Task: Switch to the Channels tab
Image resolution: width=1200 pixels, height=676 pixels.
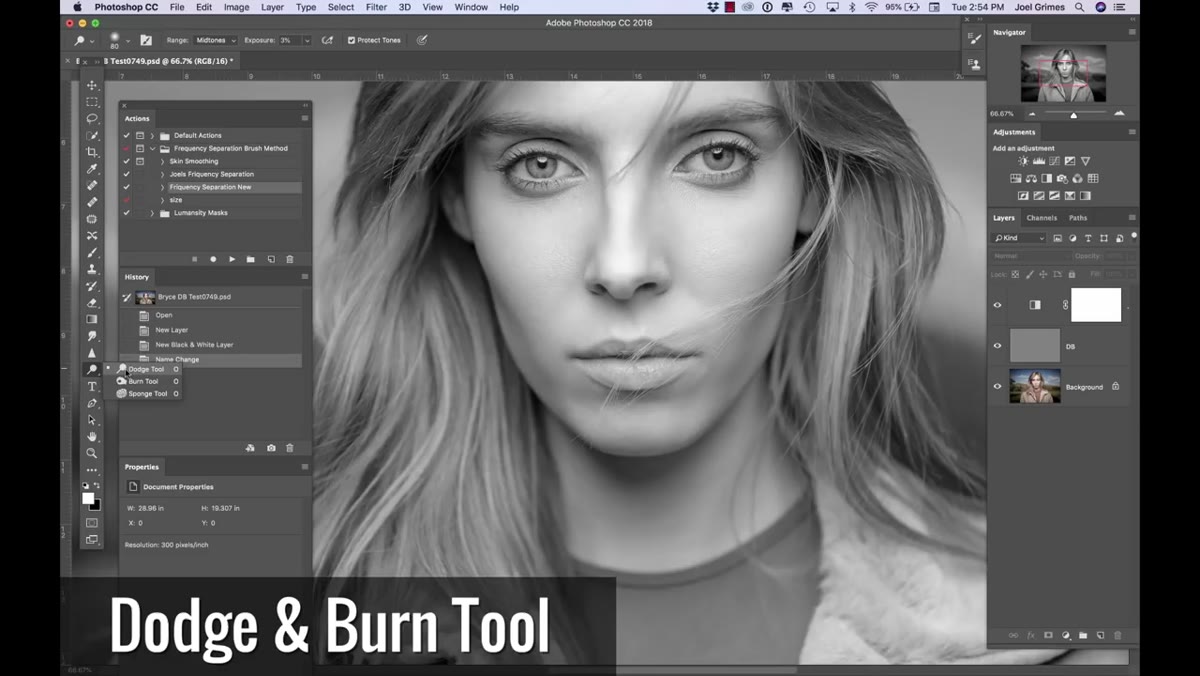Action: 1041,217
